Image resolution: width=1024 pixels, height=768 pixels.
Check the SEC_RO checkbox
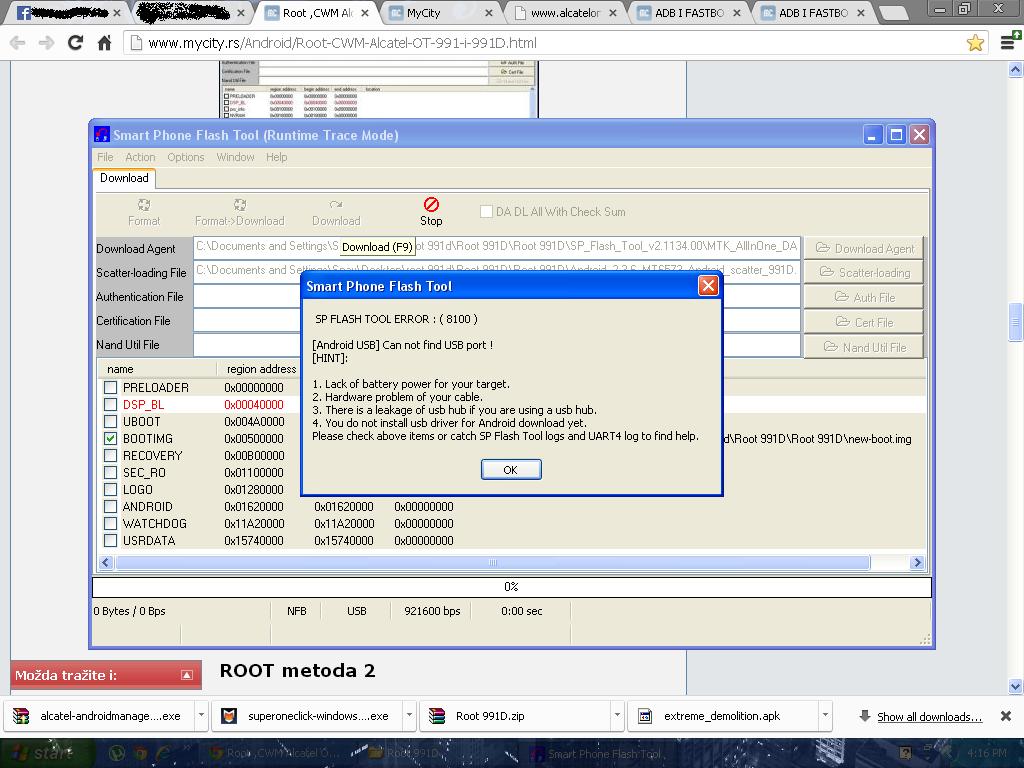pos(110,472)
